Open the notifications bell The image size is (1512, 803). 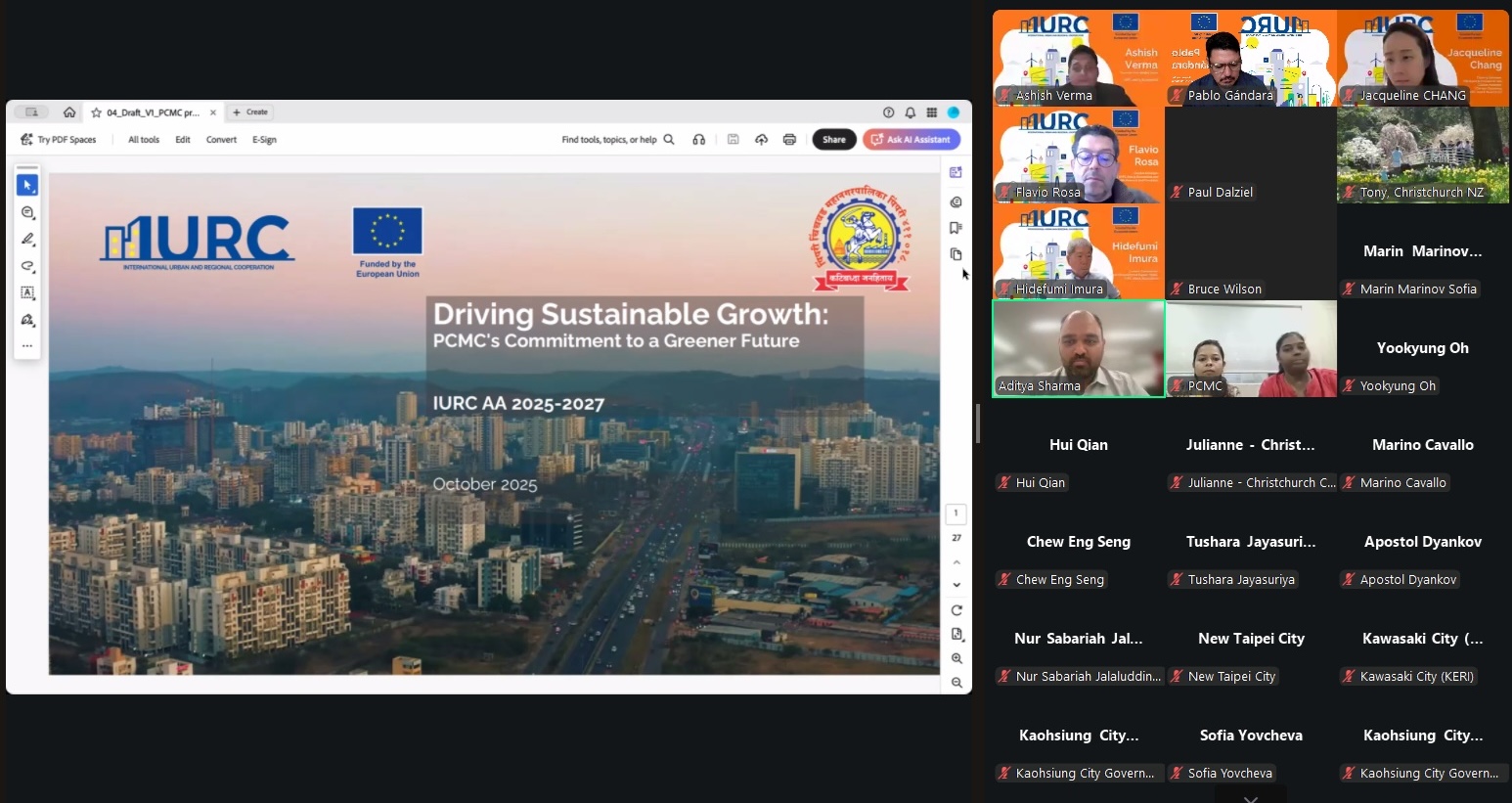pos(910,112)
